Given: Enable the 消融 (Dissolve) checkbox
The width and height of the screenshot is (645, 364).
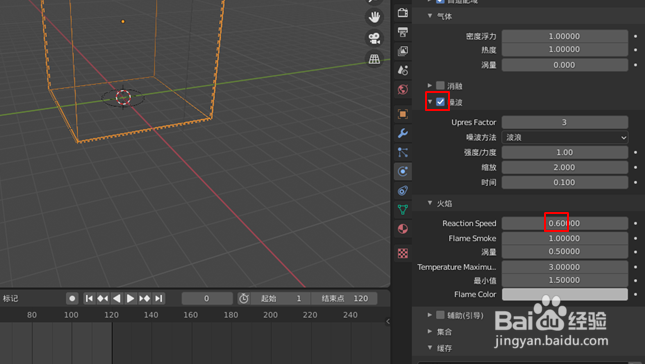Looking at the screenshot, I should [x=440, y=86].
